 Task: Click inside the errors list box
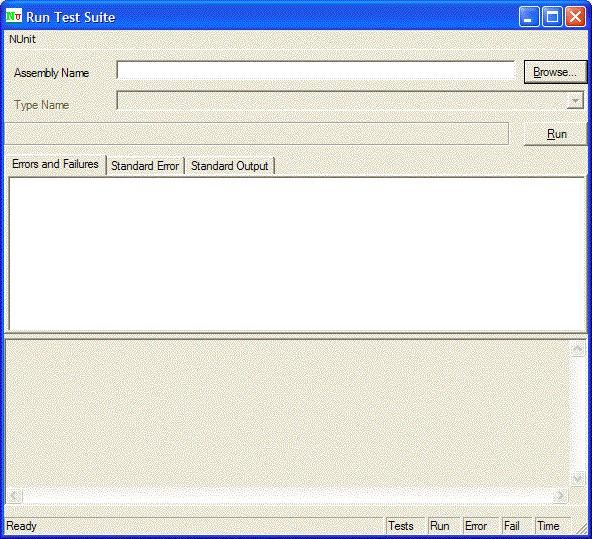point(297,254)
